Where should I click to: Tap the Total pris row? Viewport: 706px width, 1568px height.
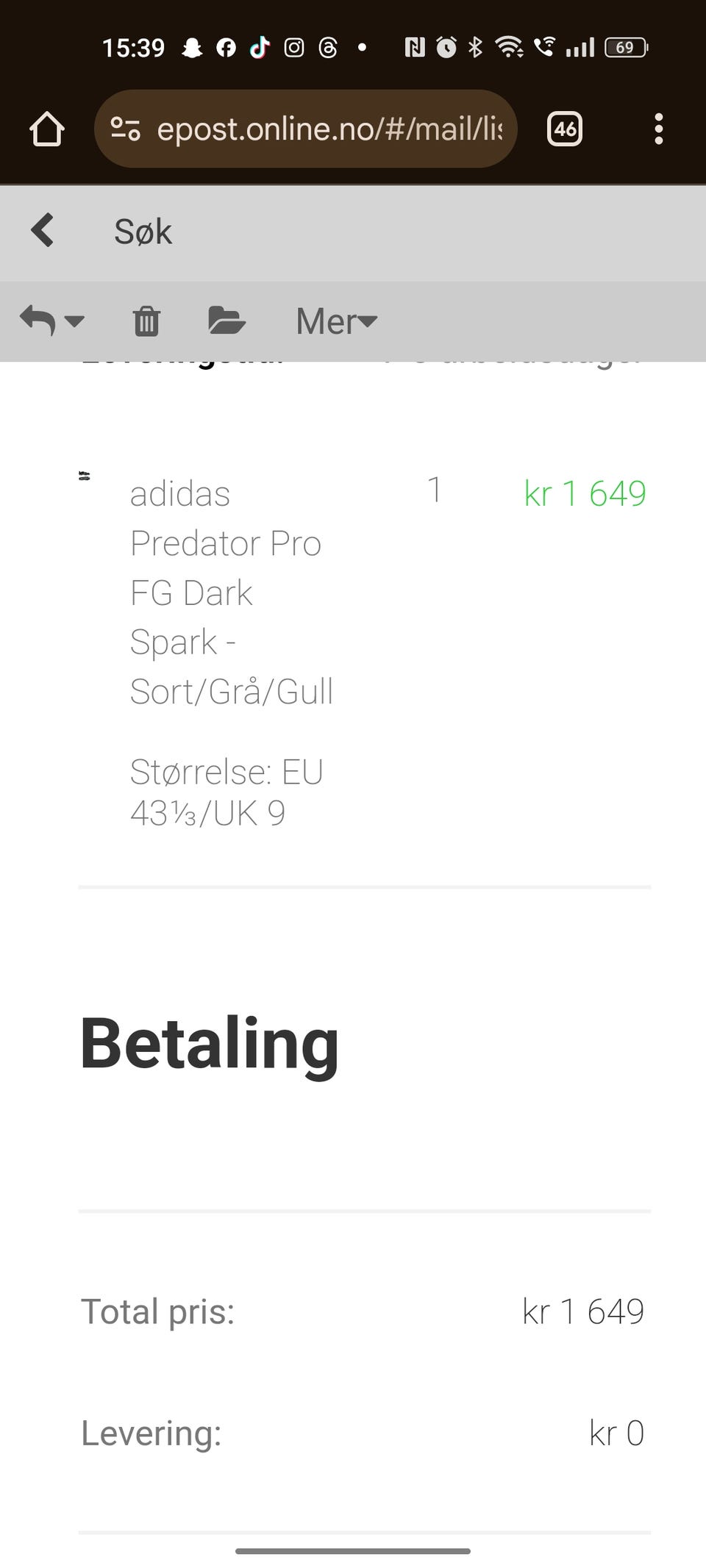click(x=363, y=1311)
